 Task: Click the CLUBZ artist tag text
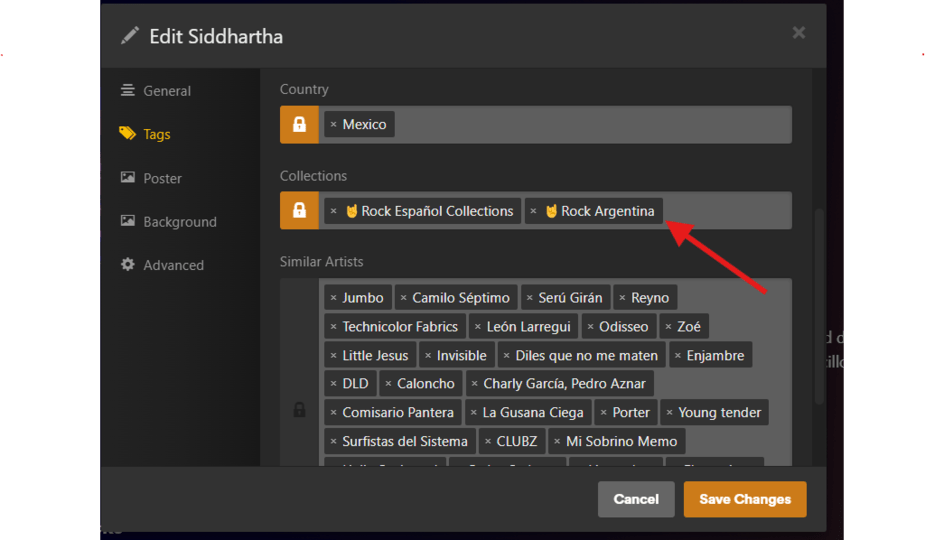pyautogui.click(x=517, y=441)
